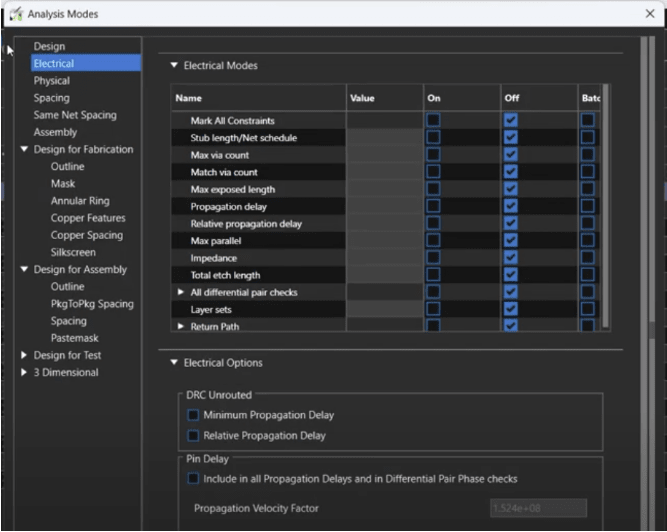Viewport: 667px width, 532px height.
Task: Turn On Max exposed length check
Action: point(433,189)
